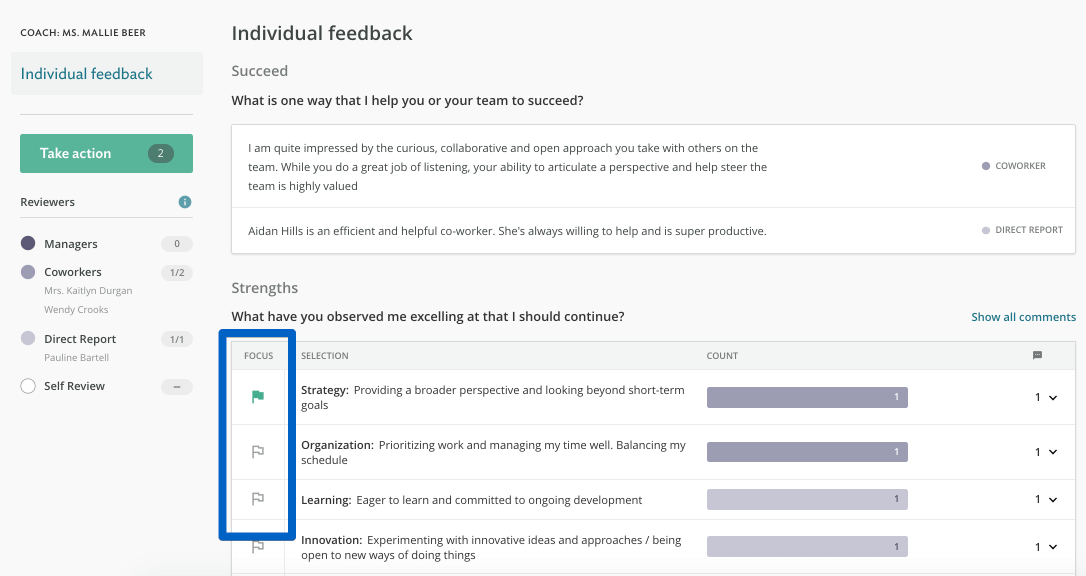Expand the Learning row comment dropdown
The image size is (1086, 576).
(x=1052, y=499)
